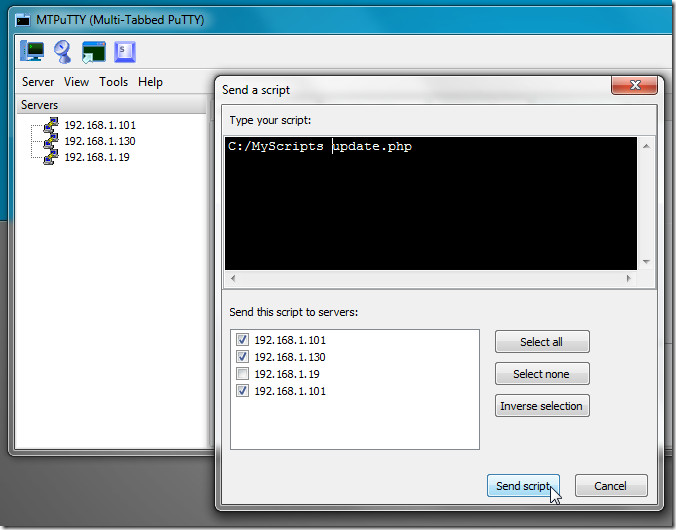The height and width of the screenshot is (530, 676).
Task: Open the Server menu
Action: point(38,82)
